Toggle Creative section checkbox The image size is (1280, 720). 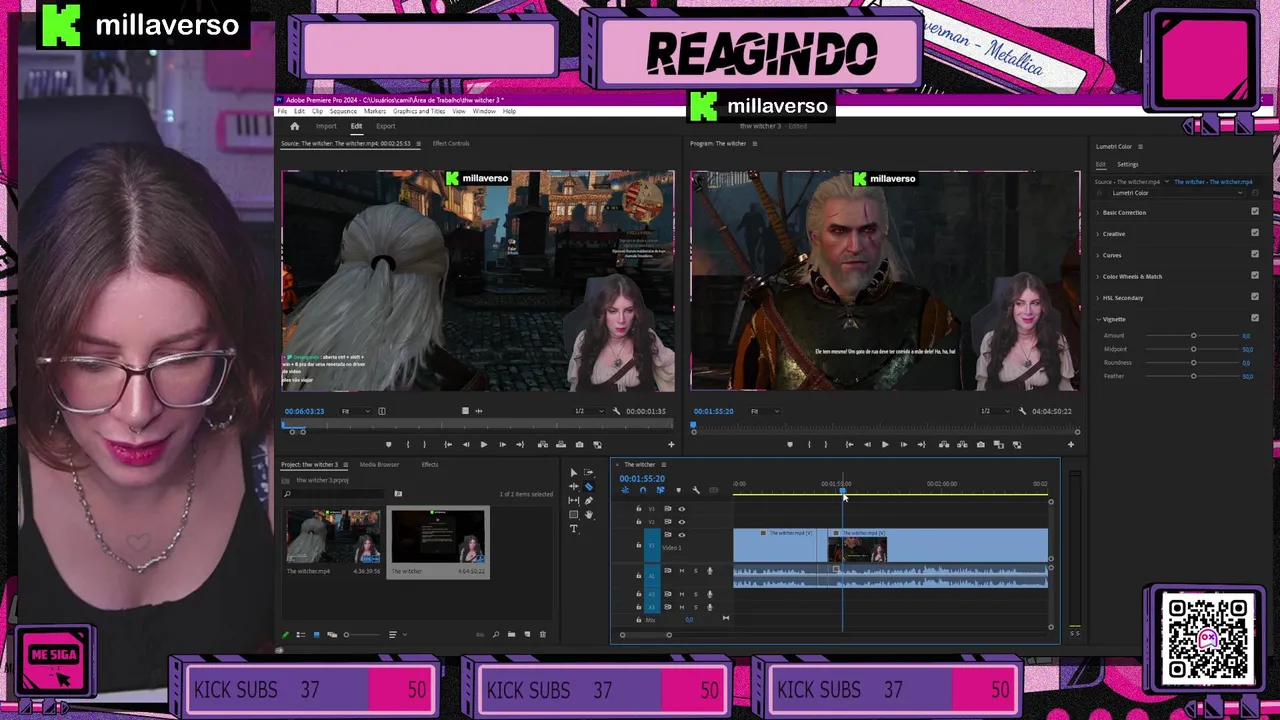(1255, 233)
